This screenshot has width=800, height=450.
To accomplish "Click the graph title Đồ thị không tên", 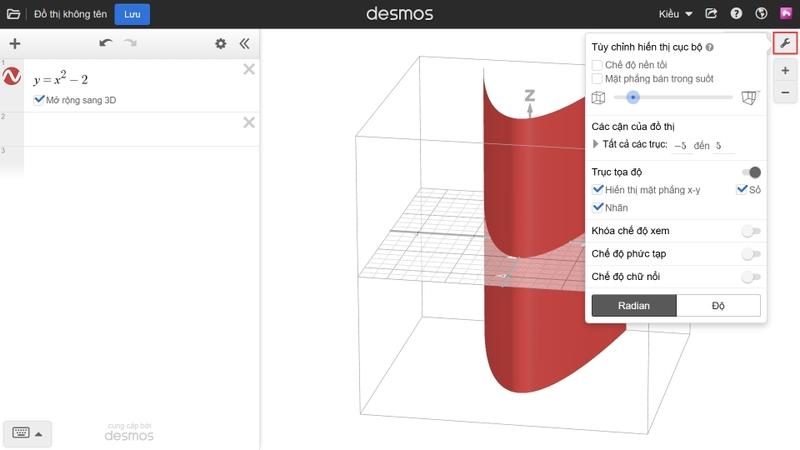I will pyautogui.click(x=70, y=14).
